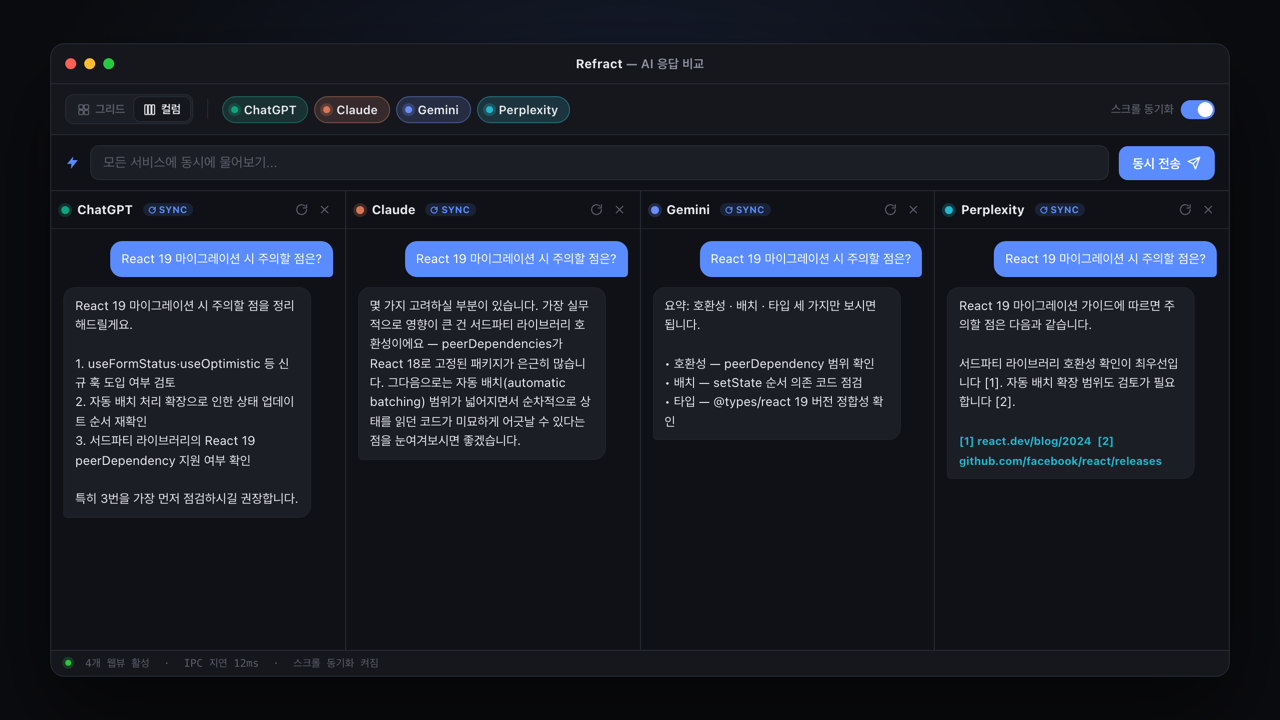Screen dimensions: 1280x720
Task: Minimize the Refract window with the yellow button
Action: click(x=90, y=64)
